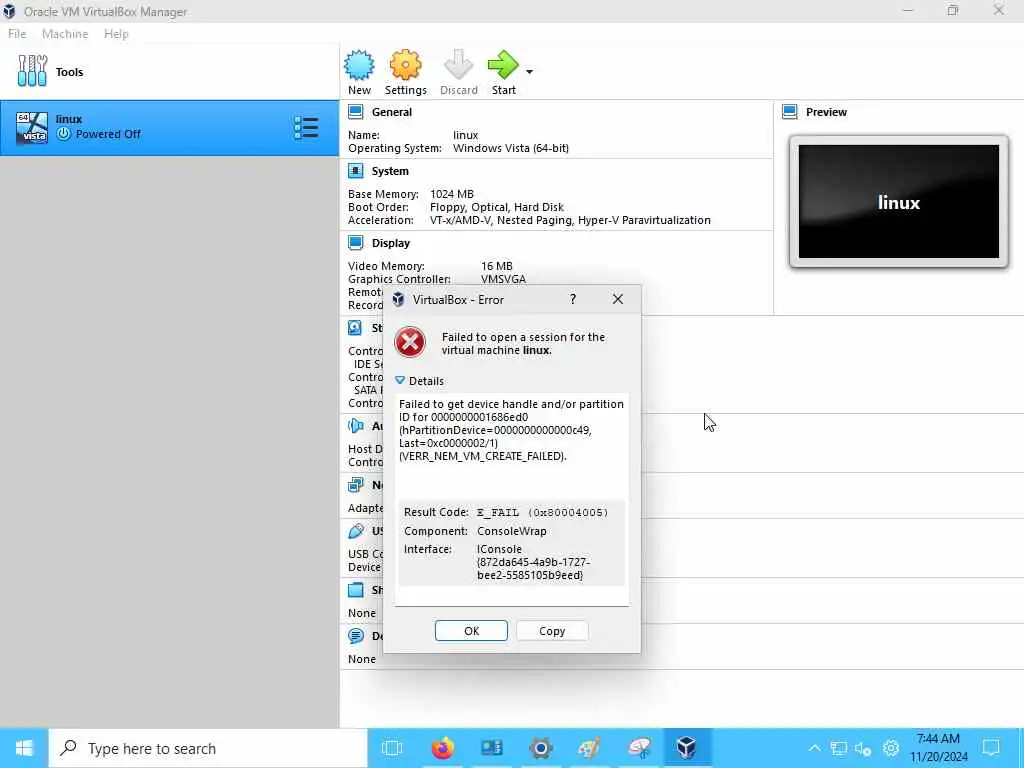
Task: Click the 16 MB video memory value
Action: [x=496, y=266]
